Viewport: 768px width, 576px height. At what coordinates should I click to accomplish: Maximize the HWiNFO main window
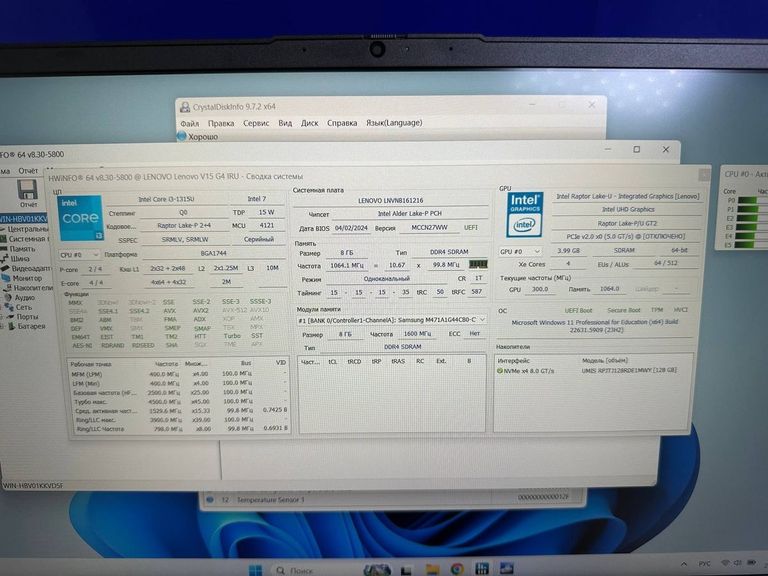637,149
